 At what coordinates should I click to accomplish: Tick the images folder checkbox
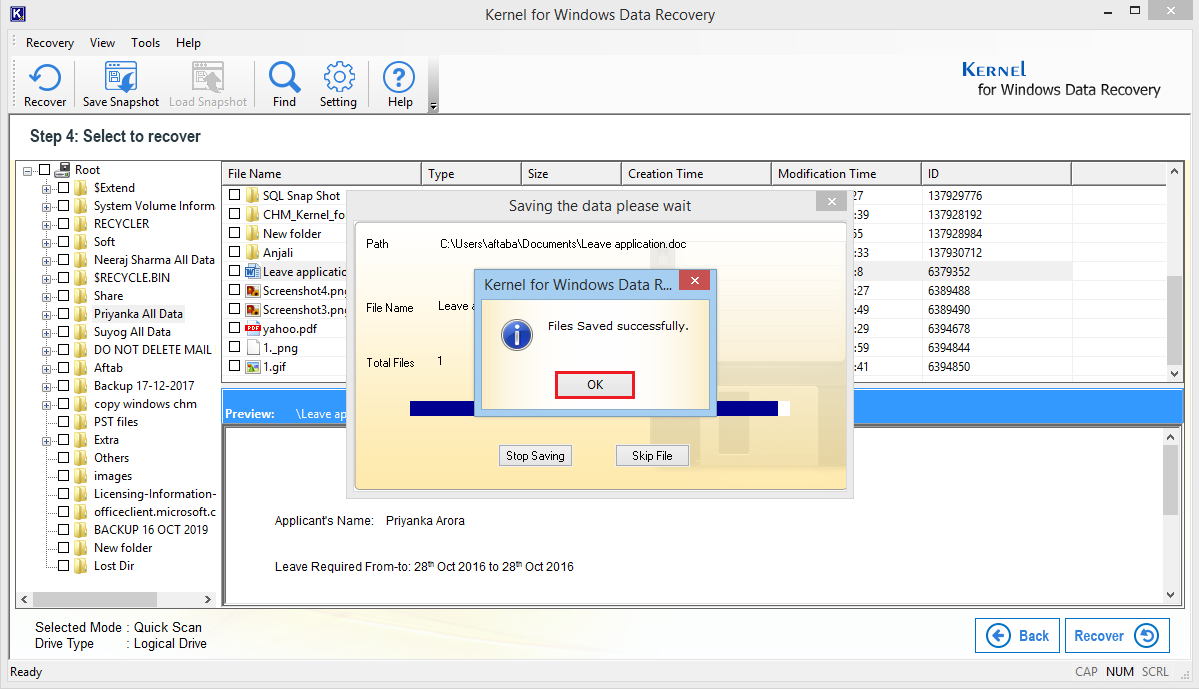[x=63, y=476]
